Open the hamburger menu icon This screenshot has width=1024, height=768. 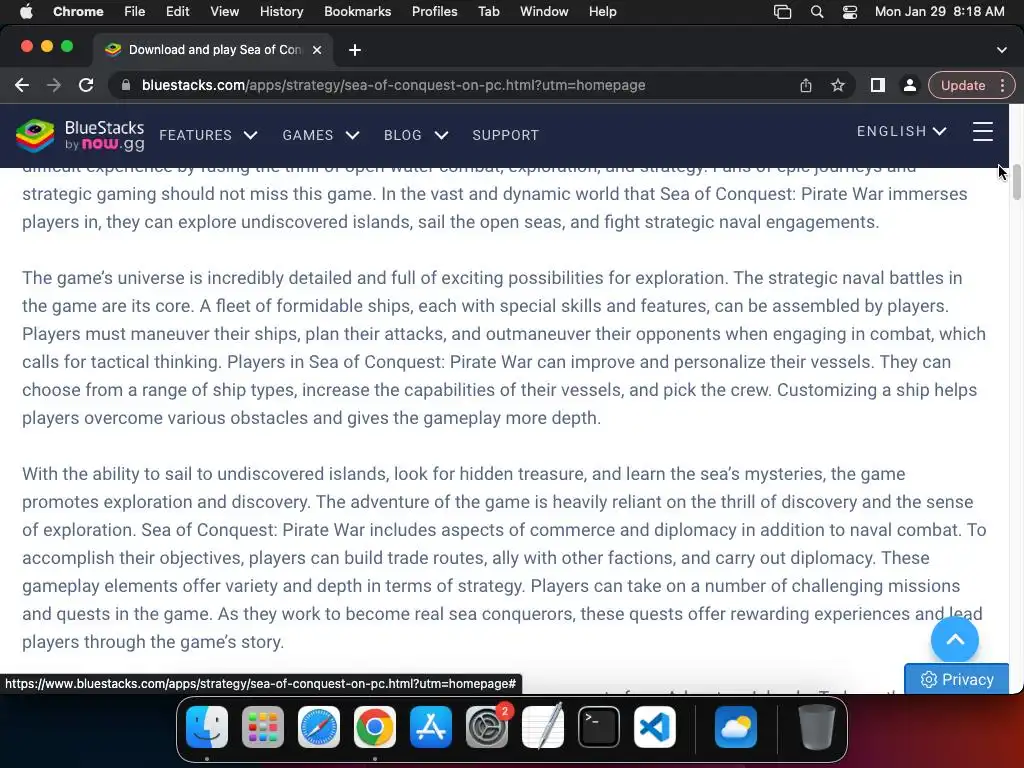(x=982, y=131)
